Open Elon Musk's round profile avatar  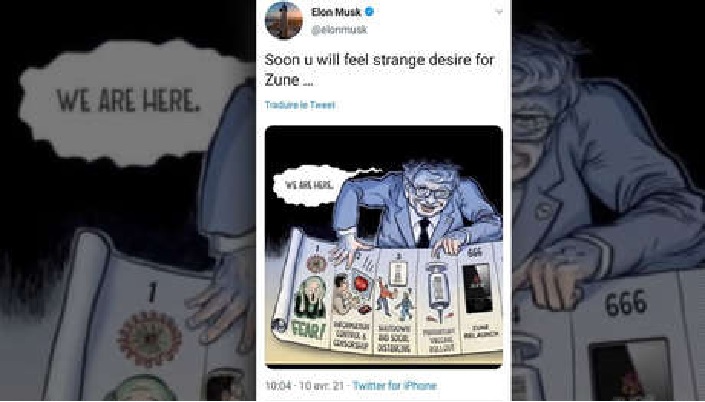pyautogui.click(x=284, y=20)
